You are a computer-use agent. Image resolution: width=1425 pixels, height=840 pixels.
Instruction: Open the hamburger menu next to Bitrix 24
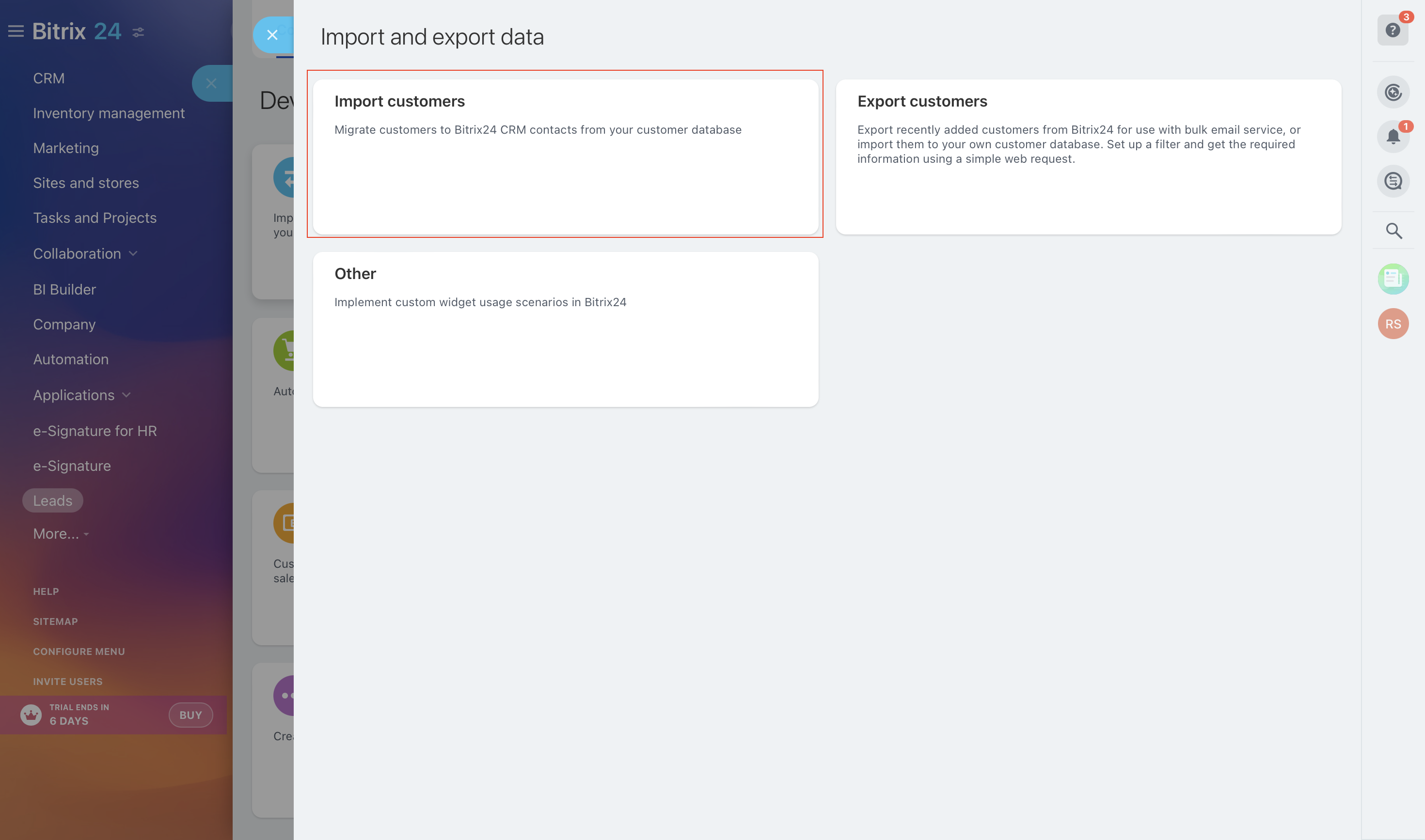[16, 31]
